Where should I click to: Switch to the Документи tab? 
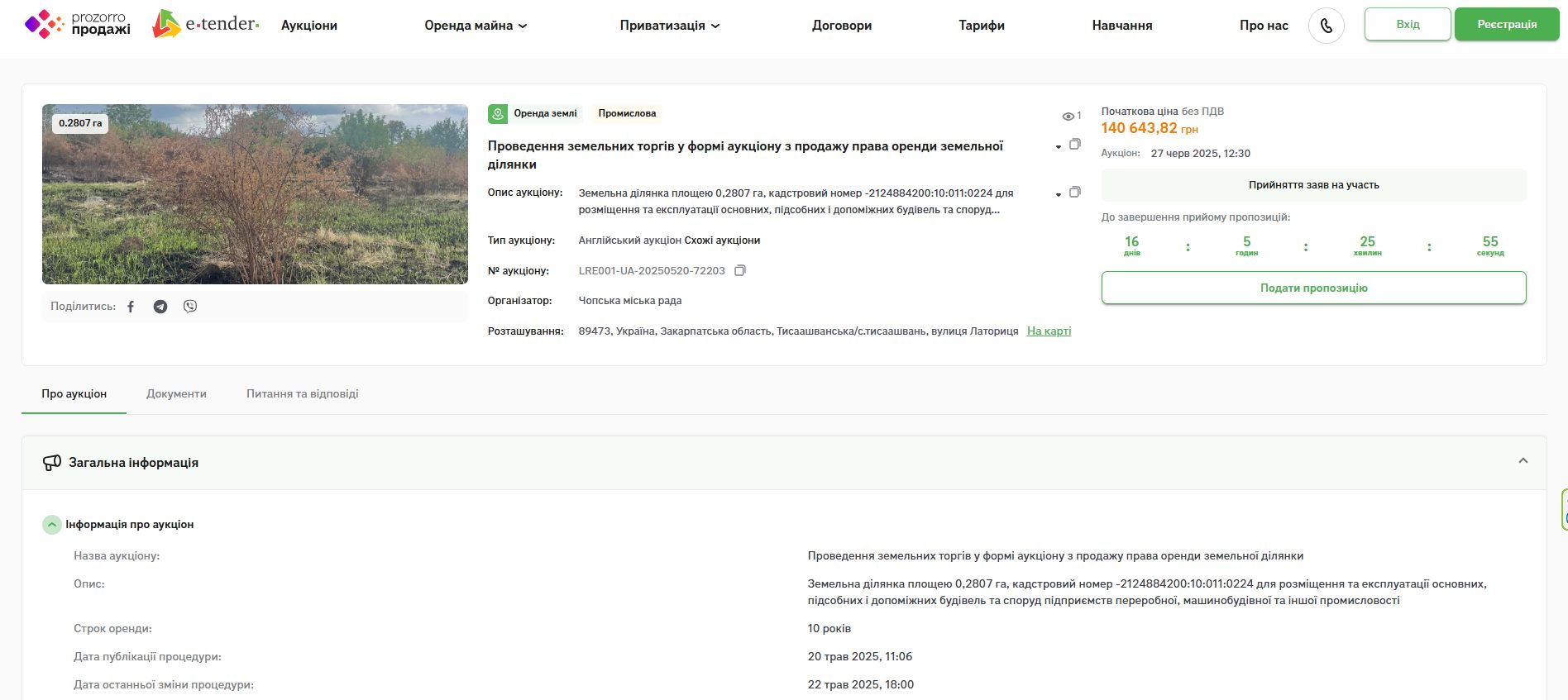[x=176, y=393]
